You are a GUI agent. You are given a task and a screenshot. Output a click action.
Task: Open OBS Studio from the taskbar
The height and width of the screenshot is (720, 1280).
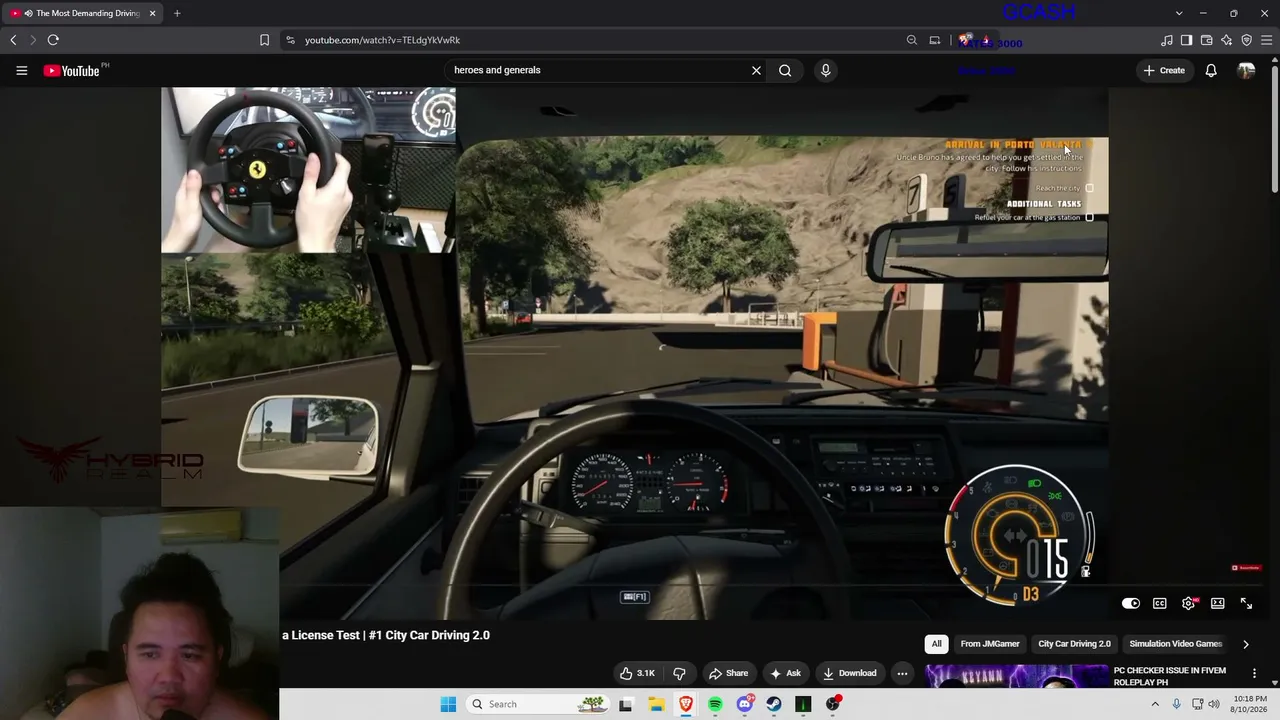(x=833, y=704)
